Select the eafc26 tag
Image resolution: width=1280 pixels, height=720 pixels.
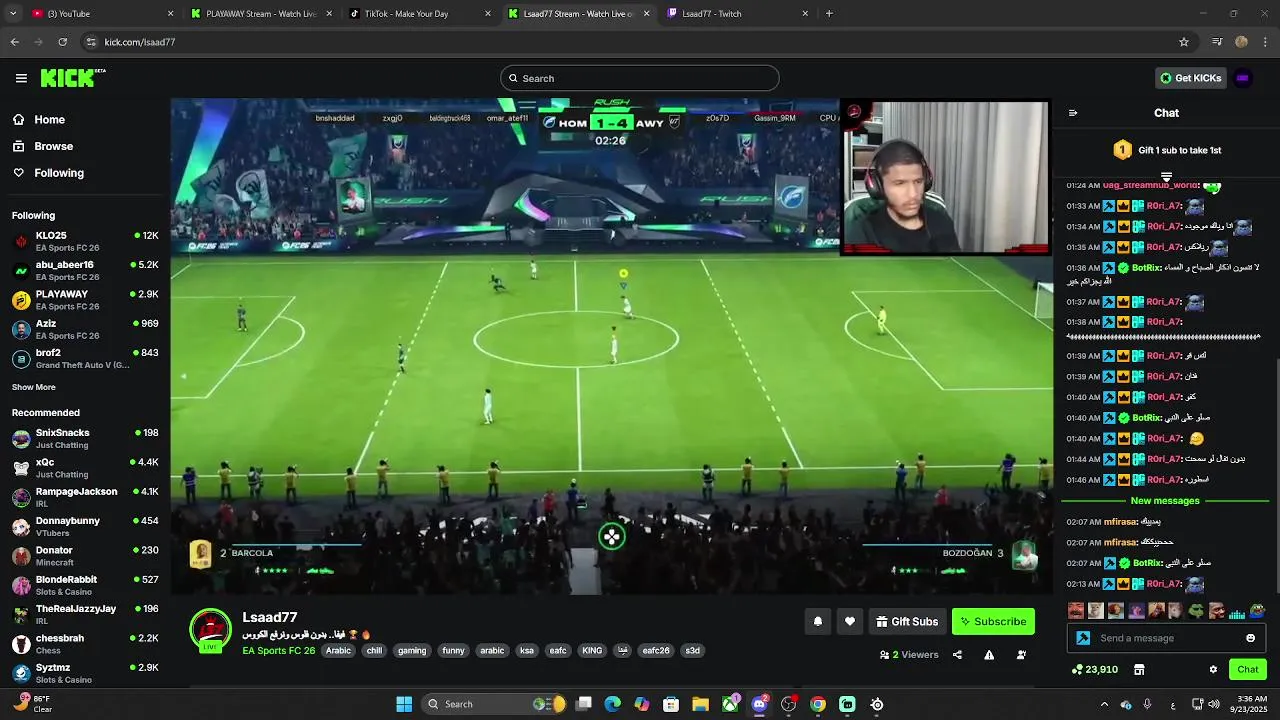[656, 650]
